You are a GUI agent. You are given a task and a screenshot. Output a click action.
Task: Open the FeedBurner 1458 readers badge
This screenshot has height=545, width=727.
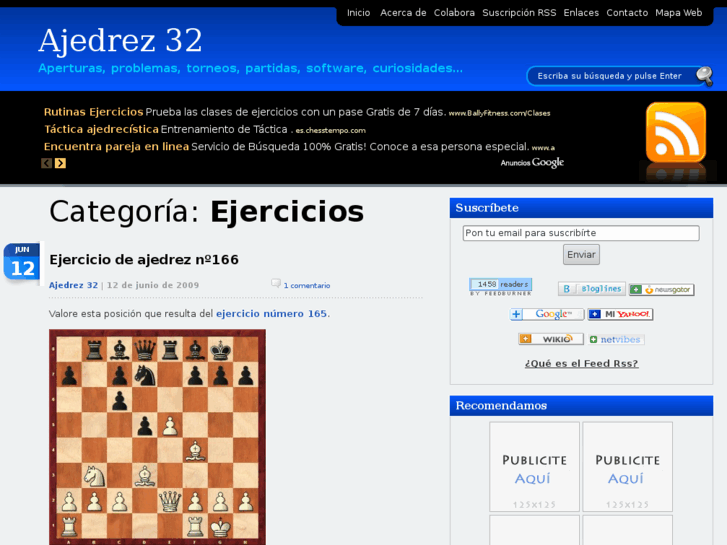point(501,287)
